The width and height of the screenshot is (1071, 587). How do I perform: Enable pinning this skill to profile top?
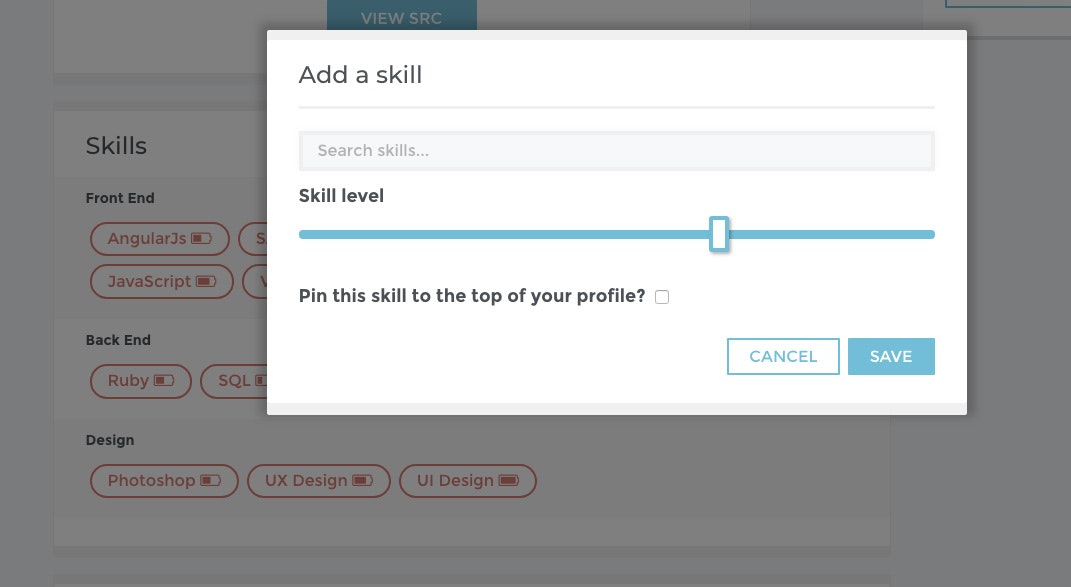coord(661,296)
